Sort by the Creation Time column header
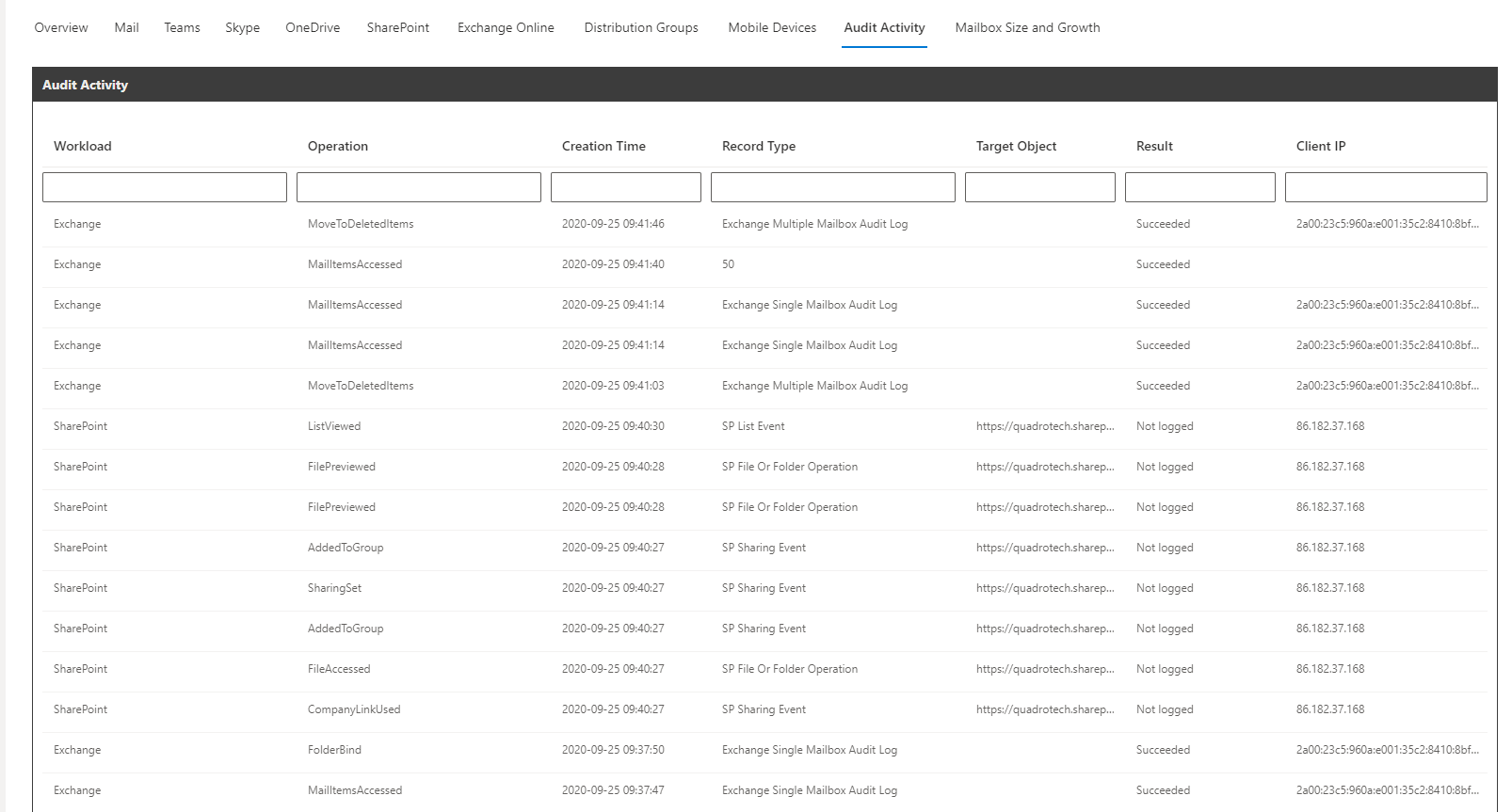1512x812 pixels. pyautogui.click(x=603, y=147)
